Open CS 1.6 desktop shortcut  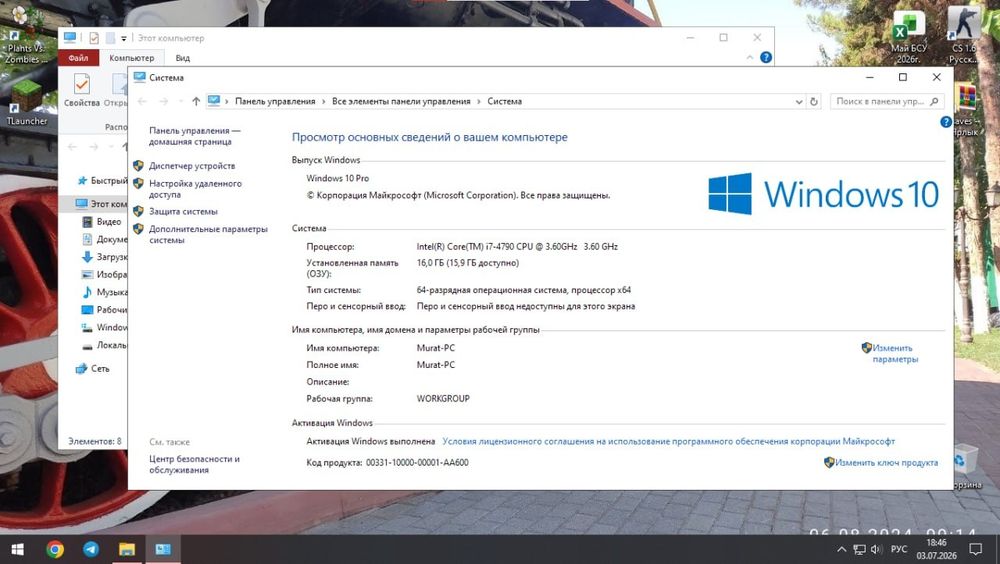coord(964,36)
